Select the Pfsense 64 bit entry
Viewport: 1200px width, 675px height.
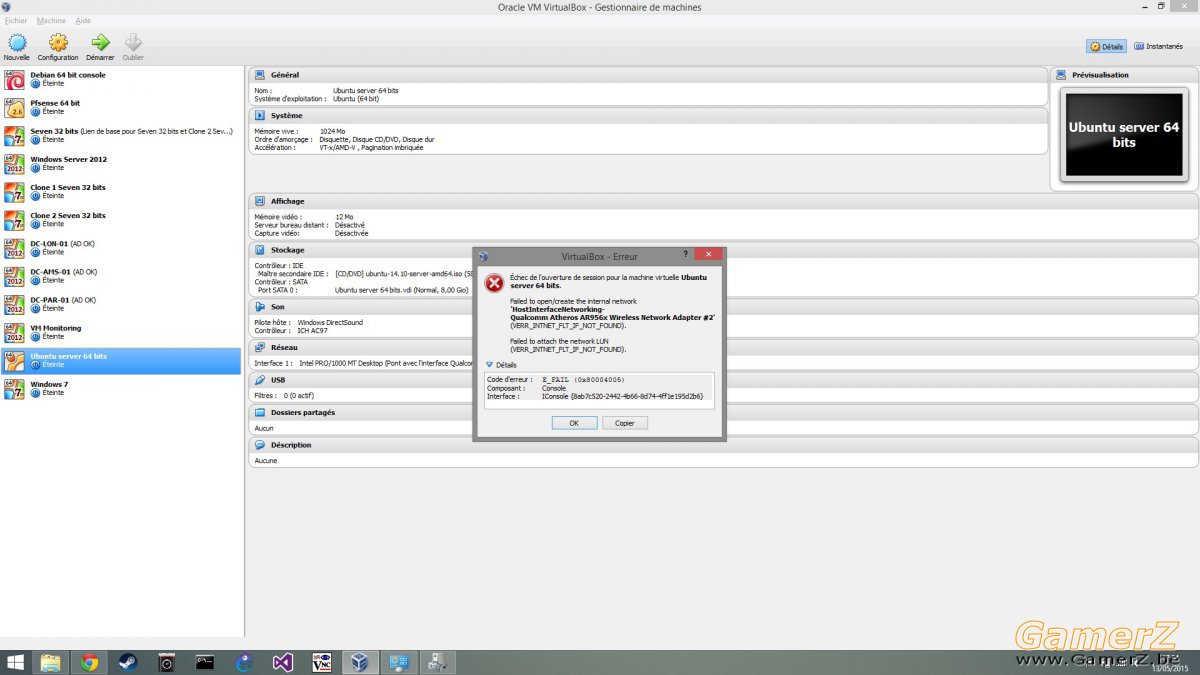click(121, 108)
